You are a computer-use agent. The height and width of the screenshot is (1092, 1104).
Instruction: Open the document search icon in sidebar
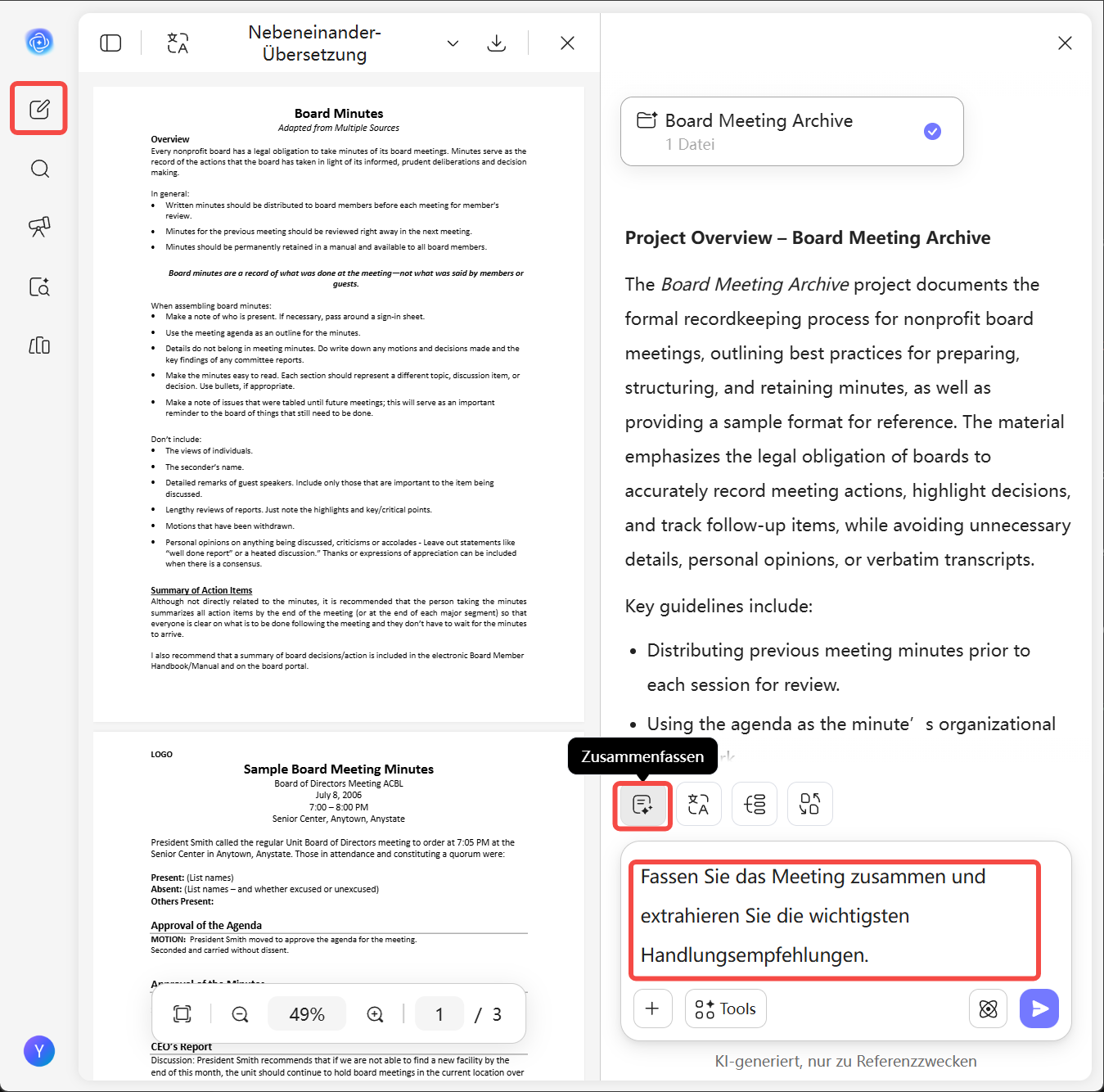coord(39,287)
